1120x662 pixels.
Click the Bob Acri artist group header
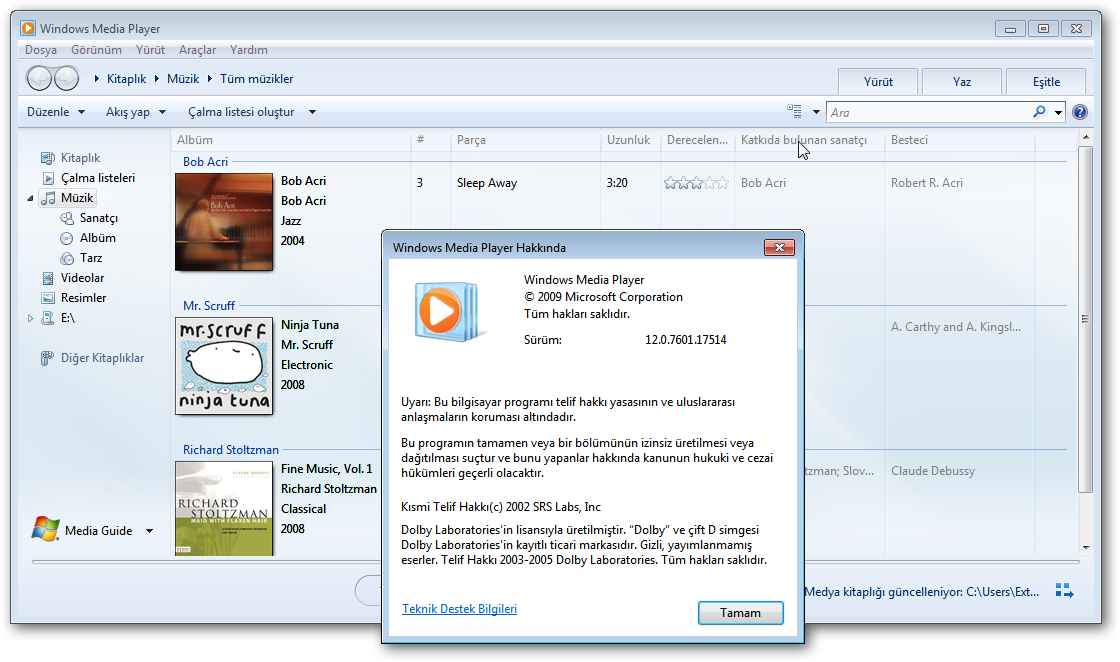pyautogui.click(x=205, y=161)
